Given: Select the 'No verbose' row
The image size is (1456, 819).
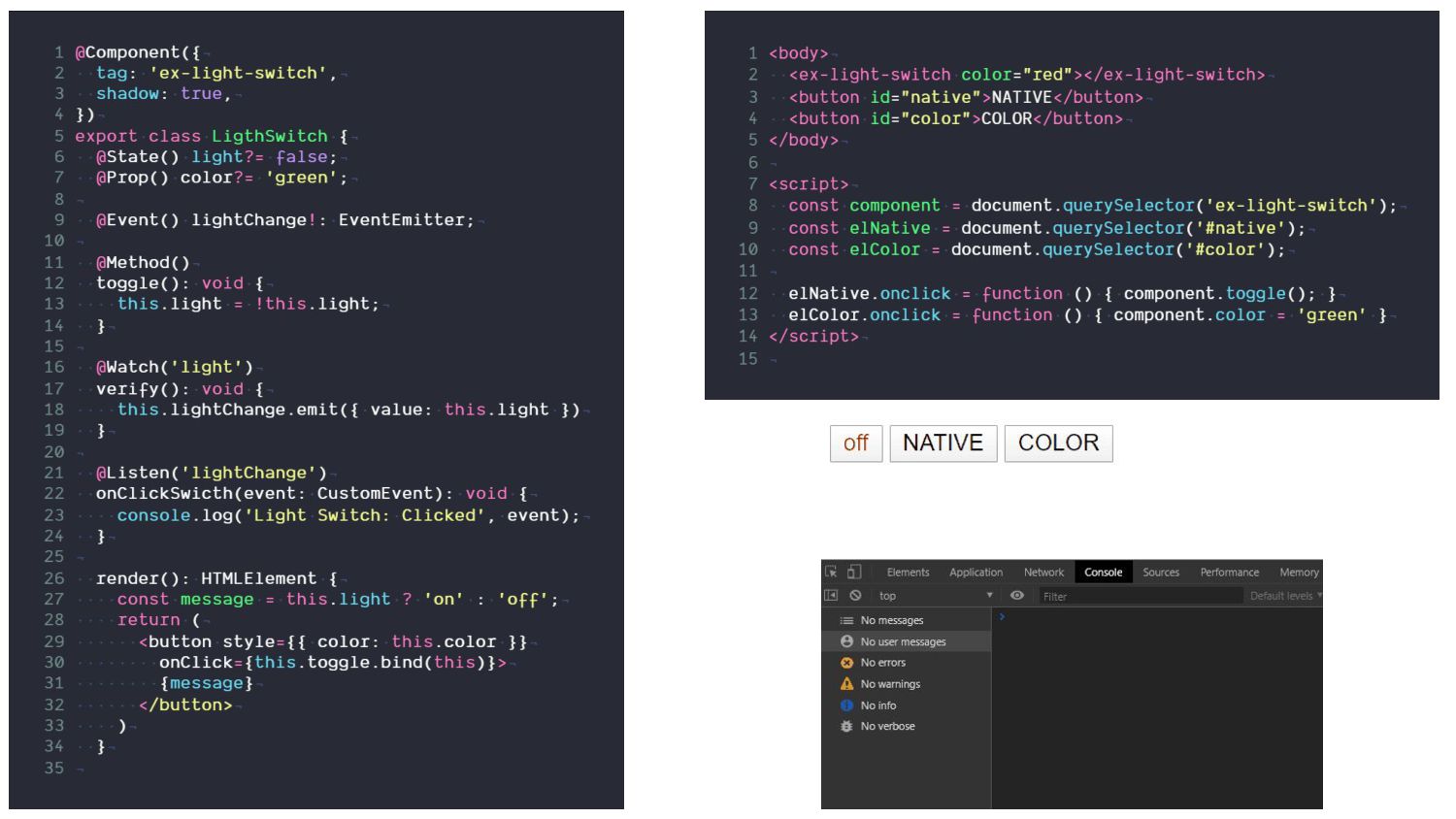Looking at the screenshot, I should tap(907, 726).
